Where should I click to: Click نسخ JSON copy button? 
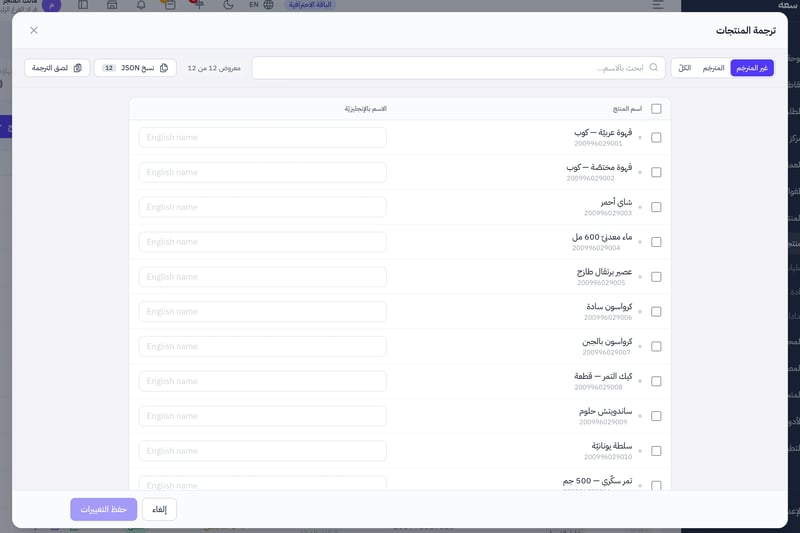135,68
